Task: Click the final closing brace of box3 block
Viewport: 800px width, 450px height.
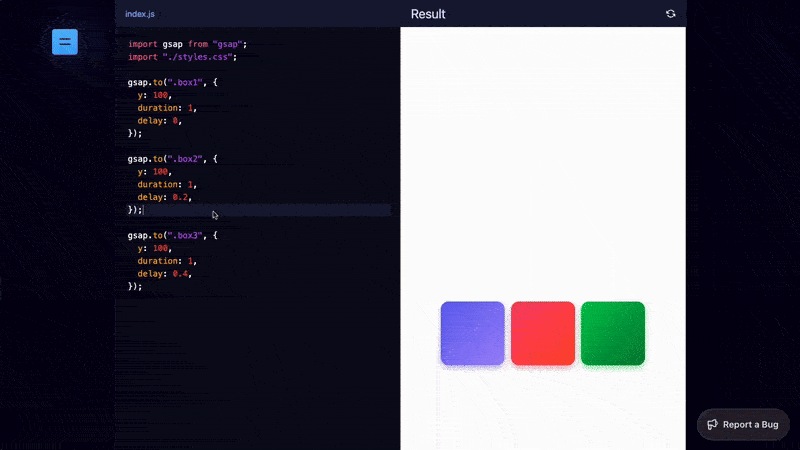Action: click(x=135, y=286)
